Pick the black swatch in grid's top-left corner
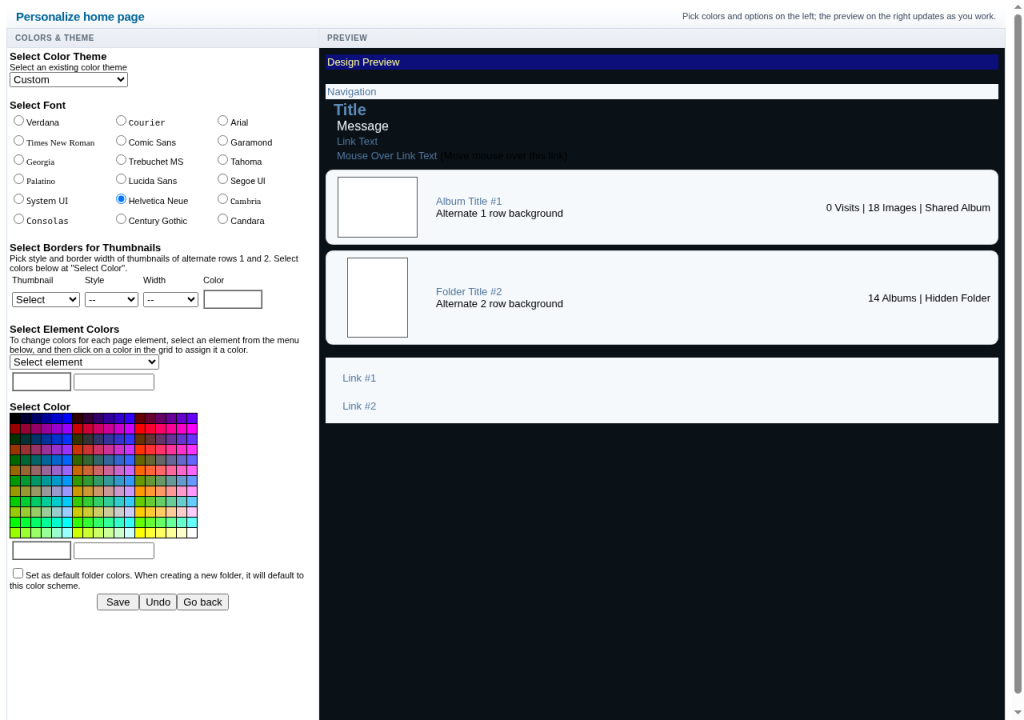Viewport: 1024px width, 720px height. pyautogui.click(x=15, y=418)
